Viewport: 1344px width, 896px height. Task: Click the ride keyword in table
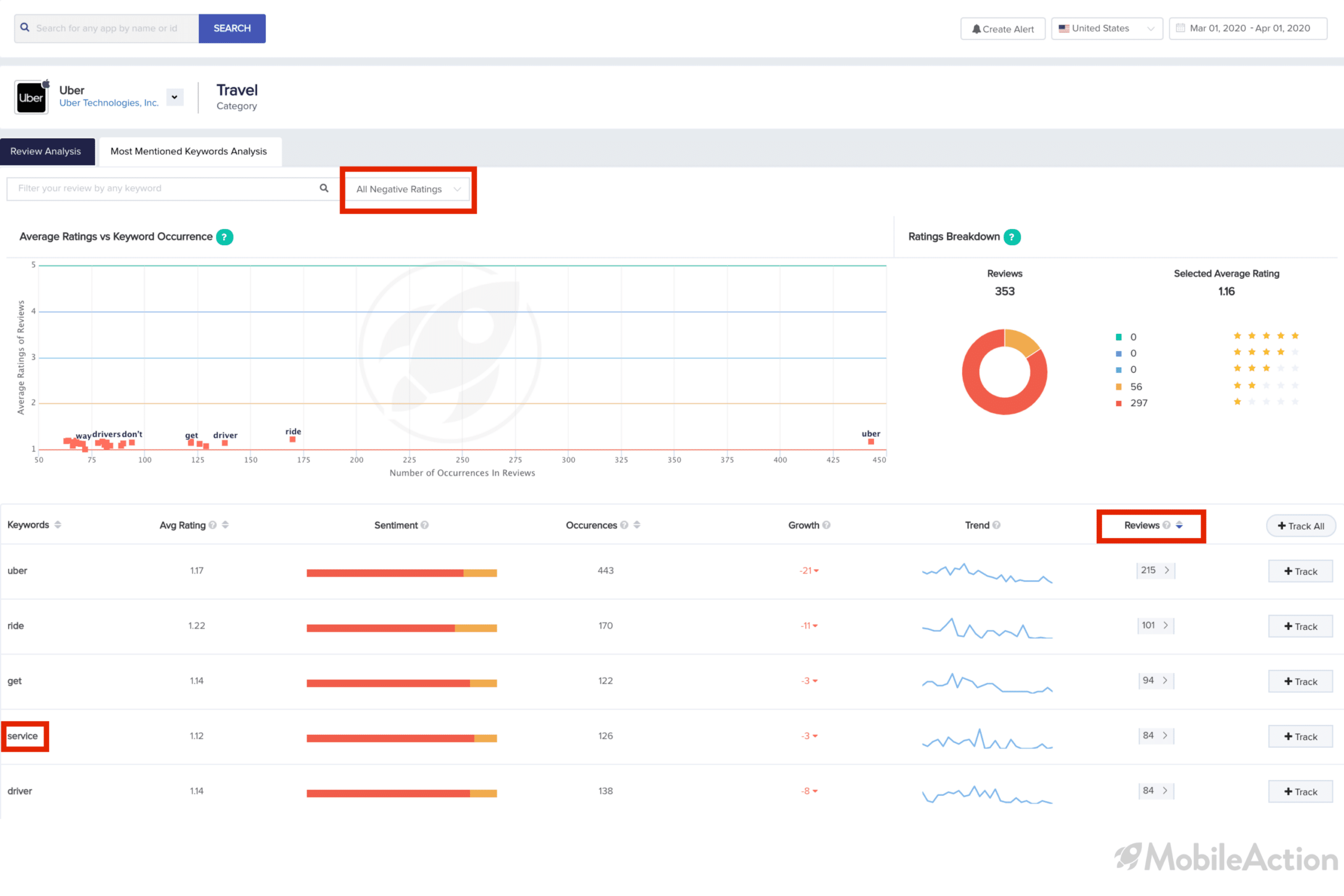pos(15,626)
